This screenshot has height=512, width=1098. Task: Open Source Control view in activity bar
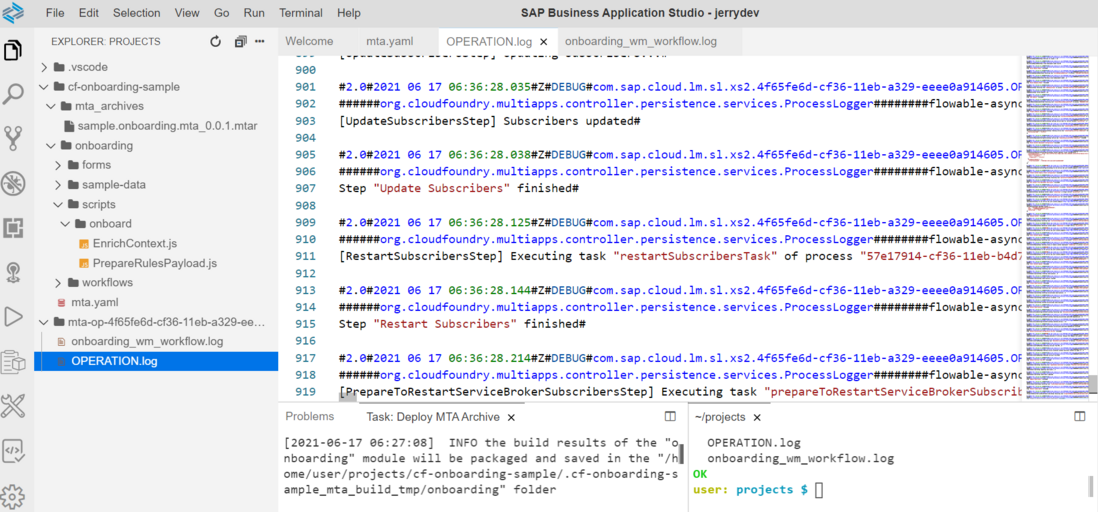pyautogui.click(x=13, y=139)
